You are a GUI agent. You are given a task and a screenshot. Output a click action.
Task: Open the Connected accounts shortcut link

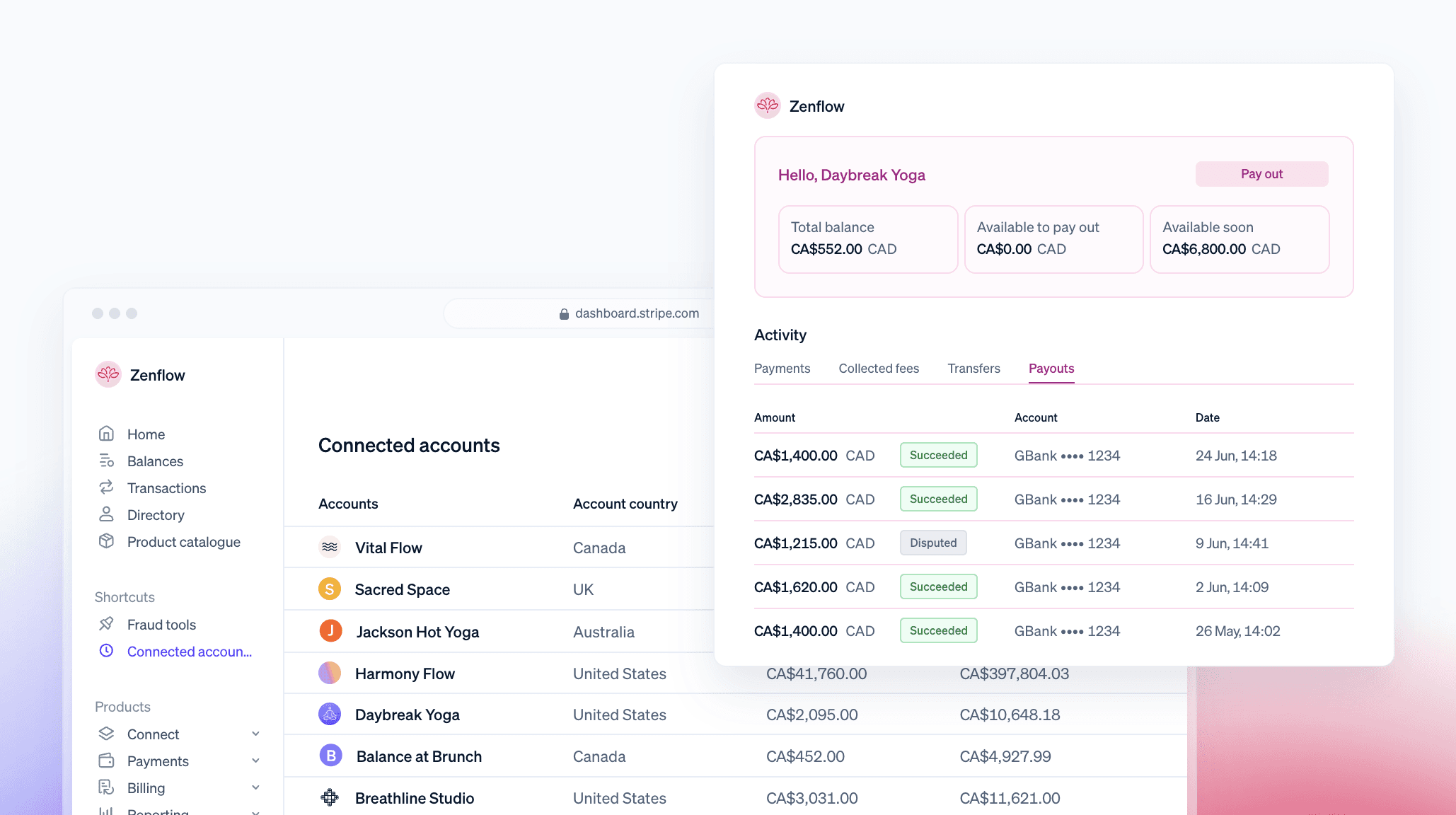[x=189, y=652]
